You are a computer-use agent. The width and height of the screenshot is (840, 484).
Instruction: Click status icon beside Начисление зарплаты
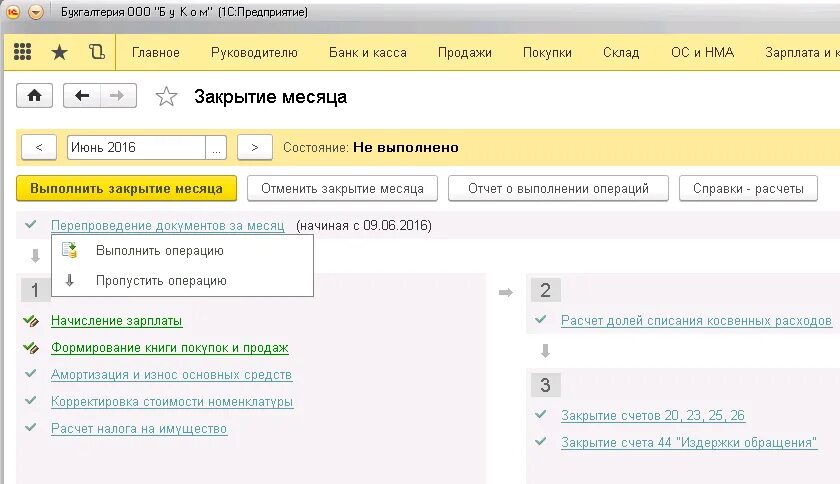[31, 321]
